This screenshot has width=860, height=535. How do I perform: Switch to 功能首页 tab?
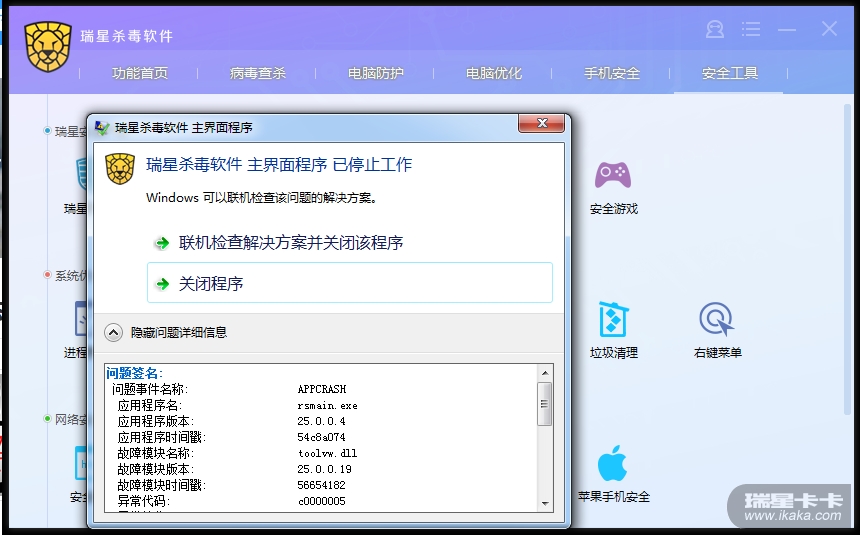pos(140,73)
